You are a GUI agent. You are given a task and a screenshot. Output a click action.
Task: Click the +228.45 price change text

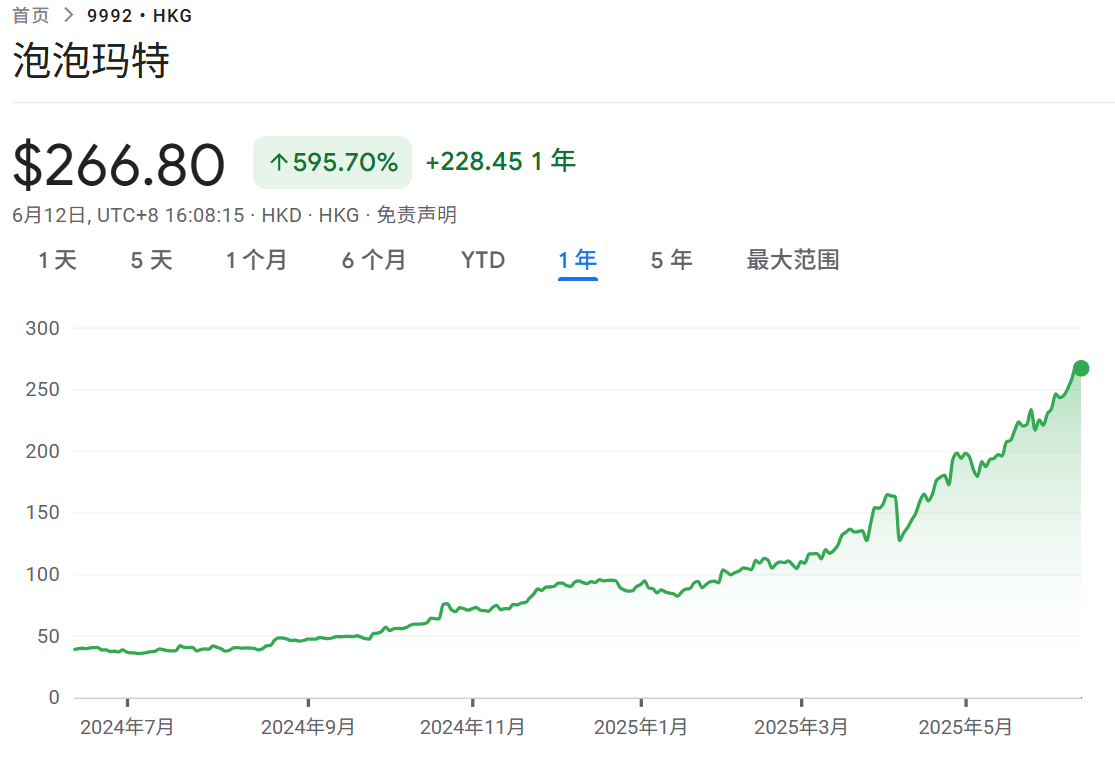[474, 162]
